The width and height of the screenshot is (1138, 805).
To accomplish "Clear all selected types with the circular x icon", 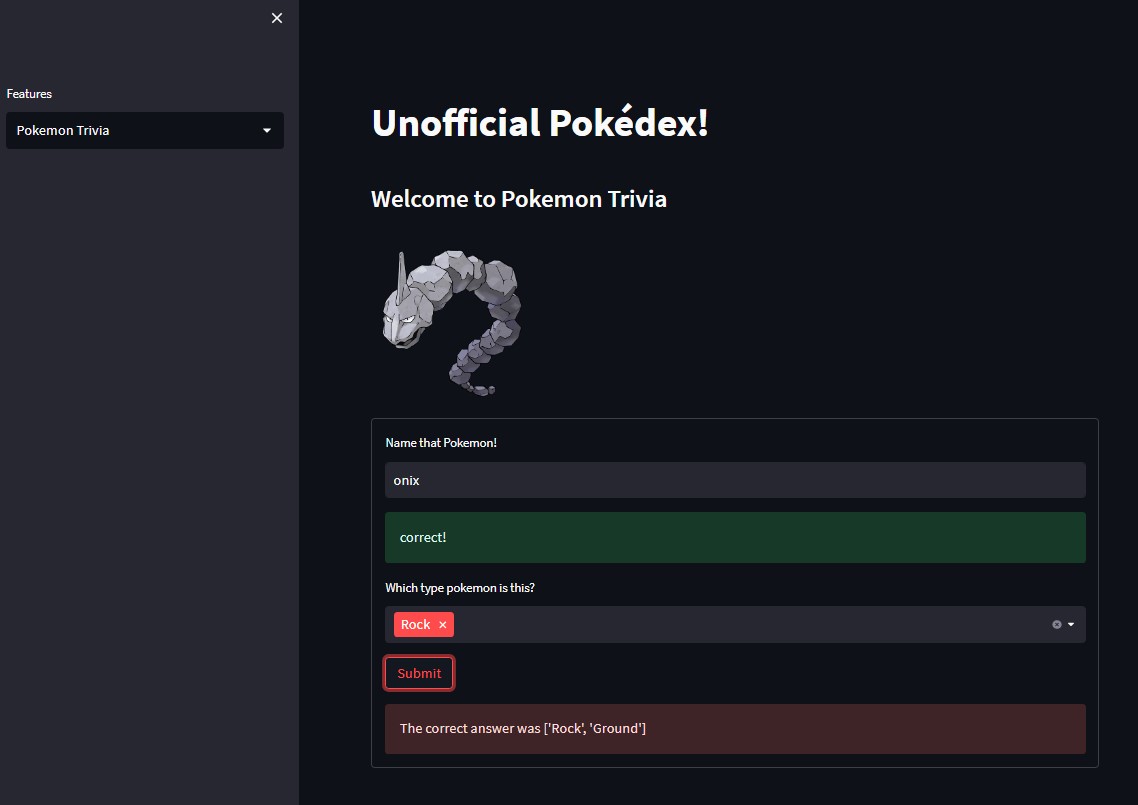I will 1057,624.
